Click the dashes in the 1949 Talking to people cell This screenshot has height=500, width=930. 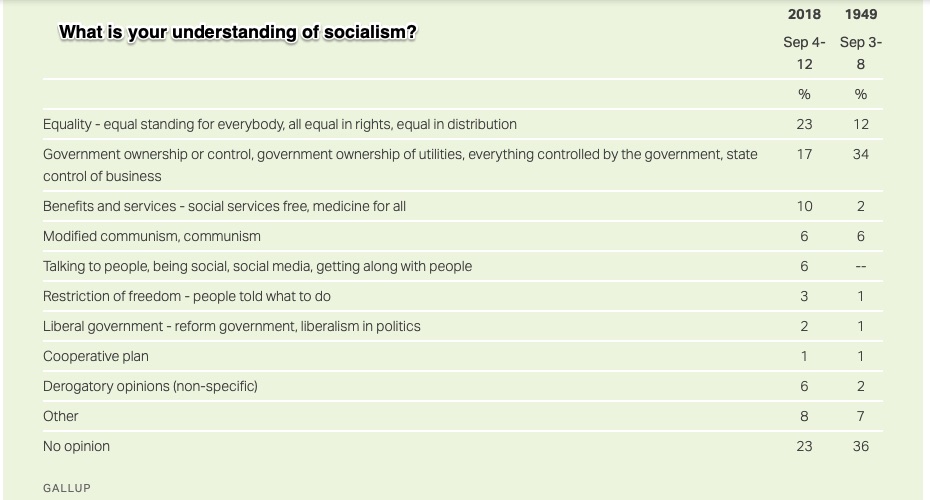pos(861,267)
